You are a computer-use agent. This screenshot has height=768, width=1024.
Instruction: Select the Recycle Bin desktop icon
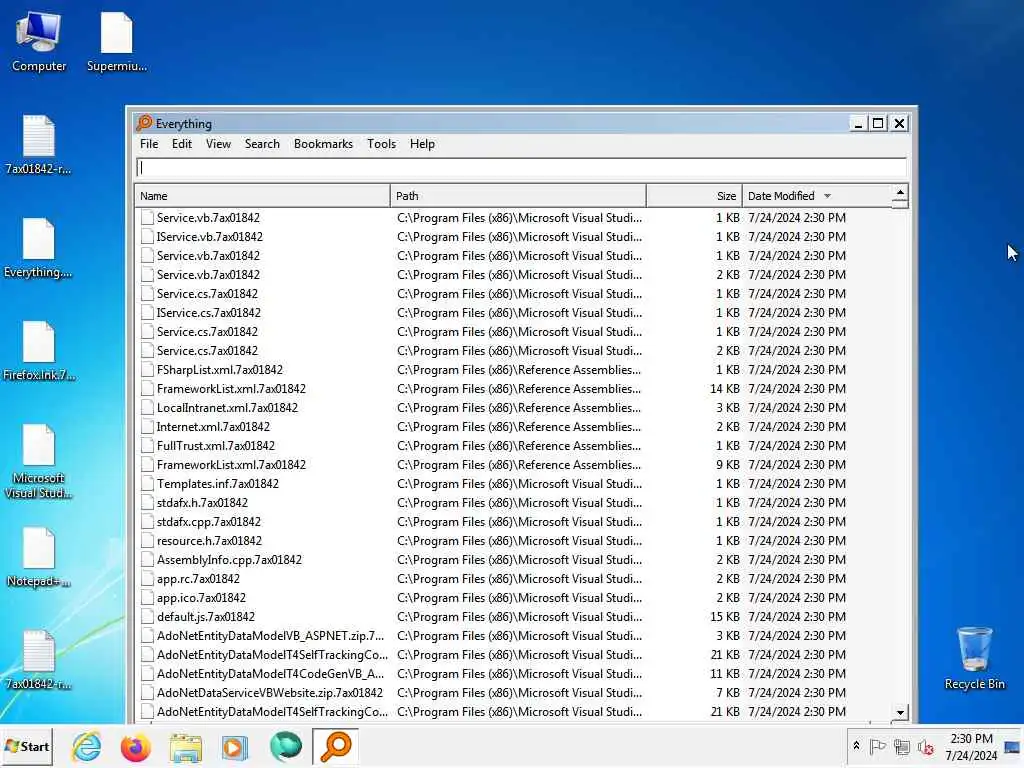coord(974,658)
